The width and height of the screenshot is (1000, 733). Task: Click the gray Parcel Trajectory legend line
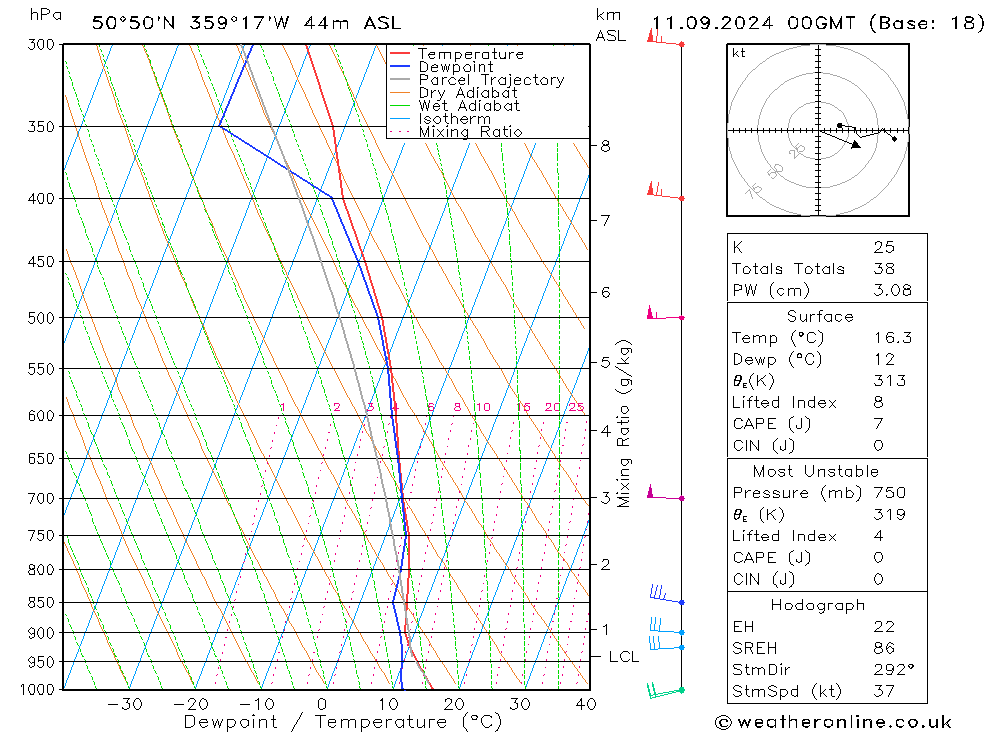point(399,79)
